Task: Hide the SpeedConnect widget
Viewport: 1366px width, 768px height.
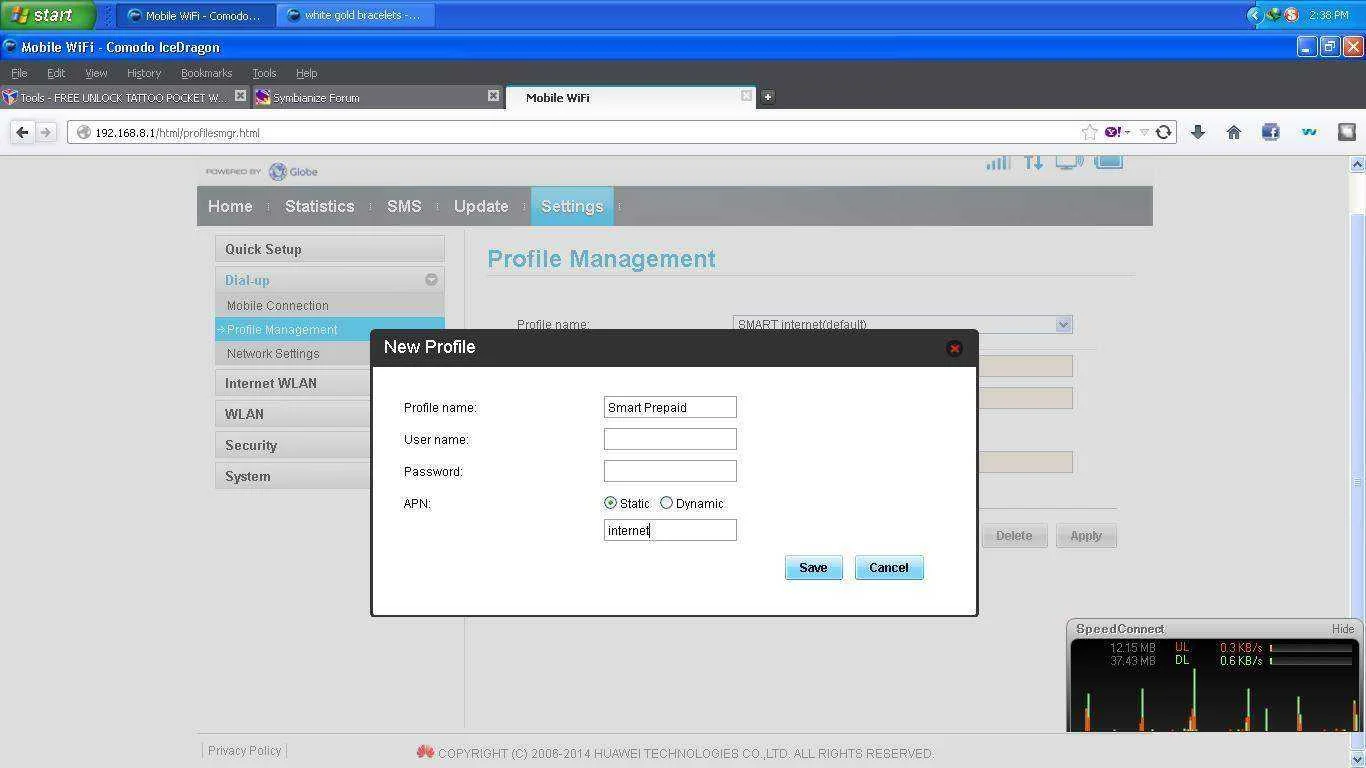Action: point(1342,629)
